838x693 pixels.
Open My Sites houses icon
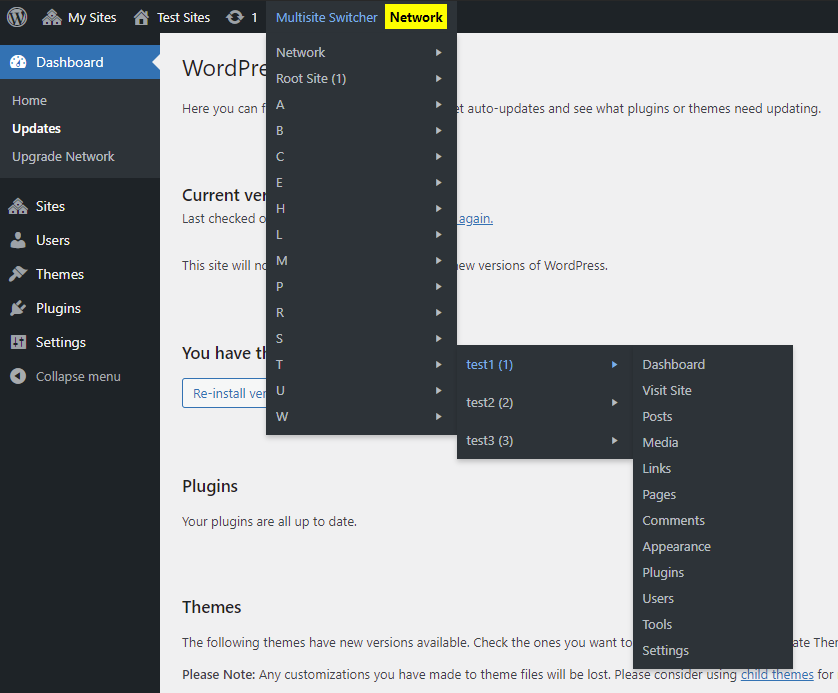pos(52,18)
